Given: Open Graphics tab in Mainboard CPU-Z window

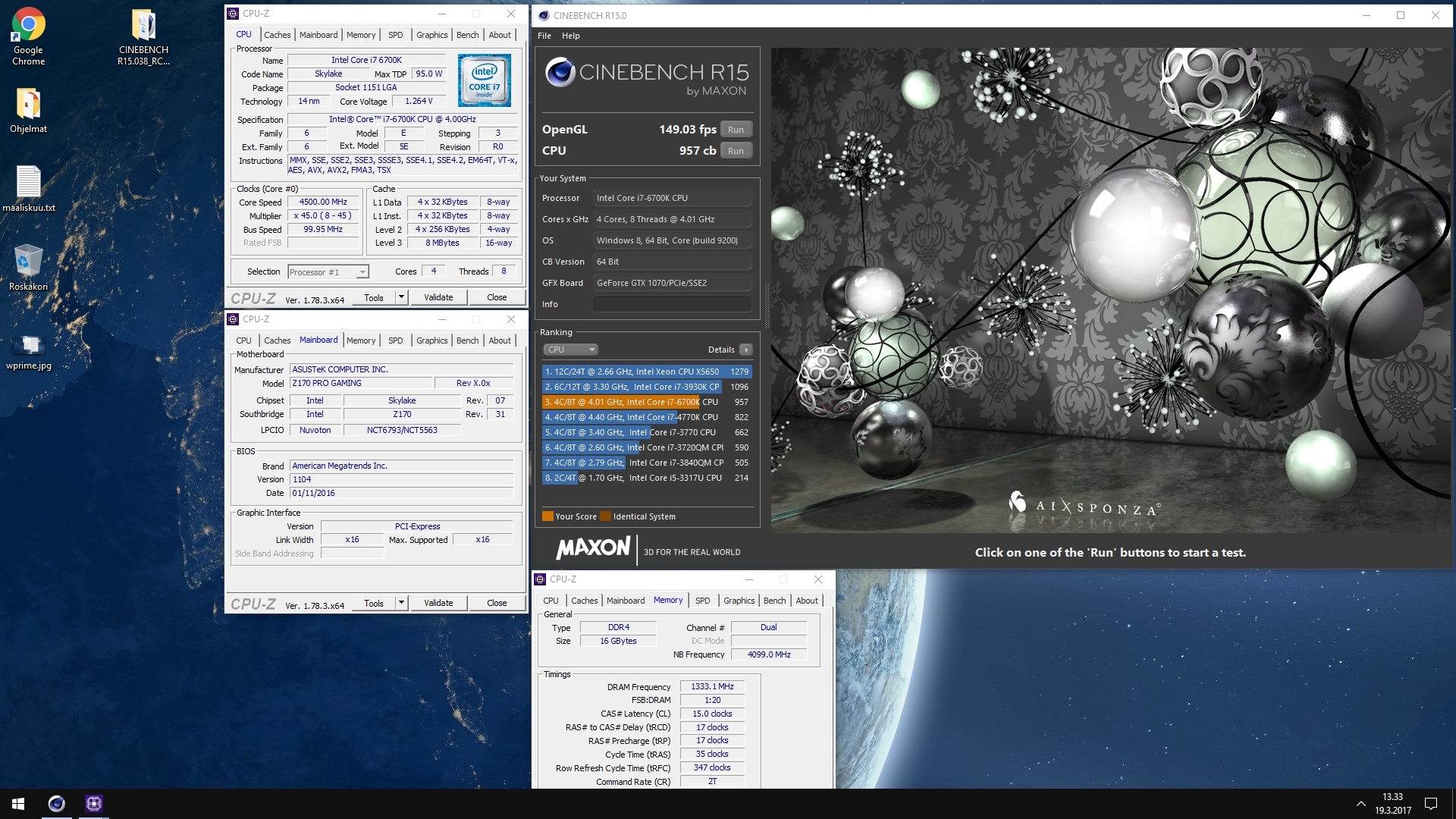Looking at the screenshot, I should point(431,340).
